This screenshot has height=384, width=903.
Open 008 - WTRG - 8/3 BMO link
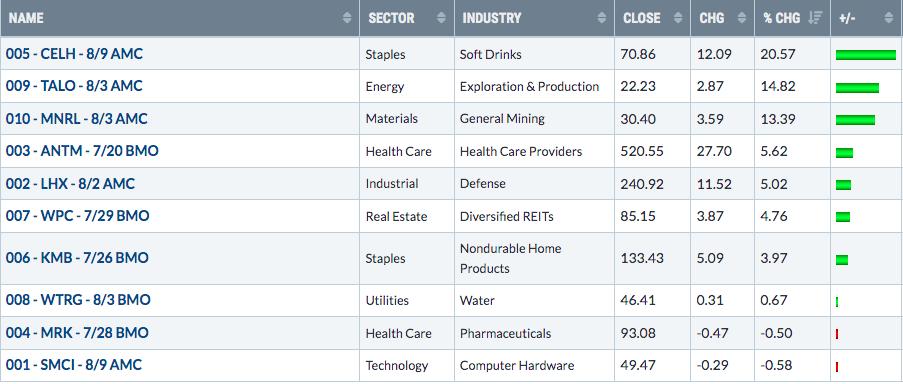tap(78, 300)
